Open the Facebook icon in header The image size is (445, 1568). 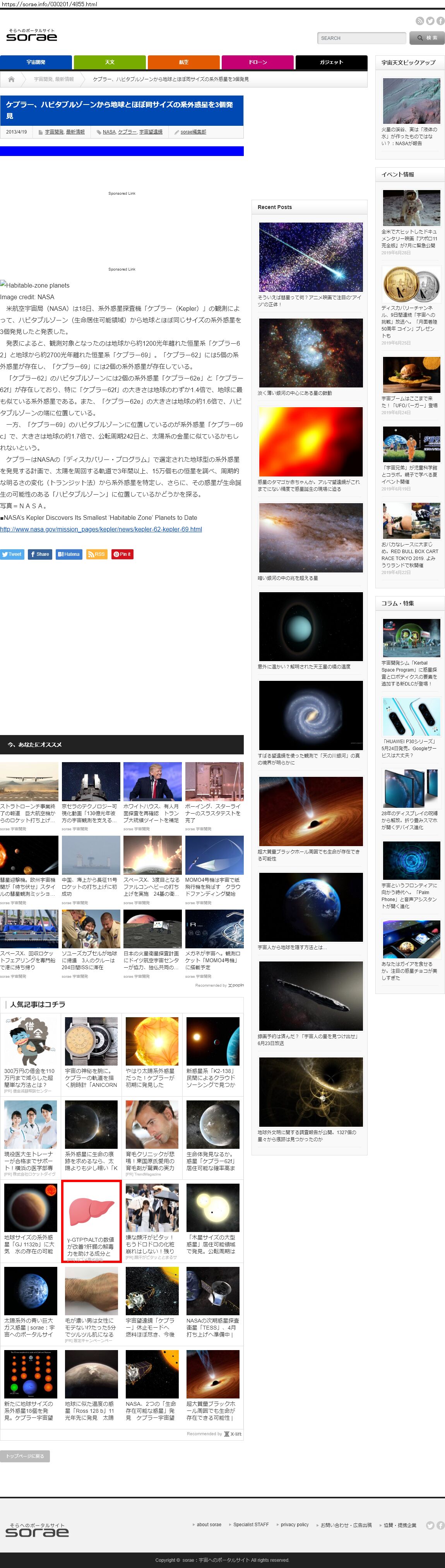click(x=440, y=21)
